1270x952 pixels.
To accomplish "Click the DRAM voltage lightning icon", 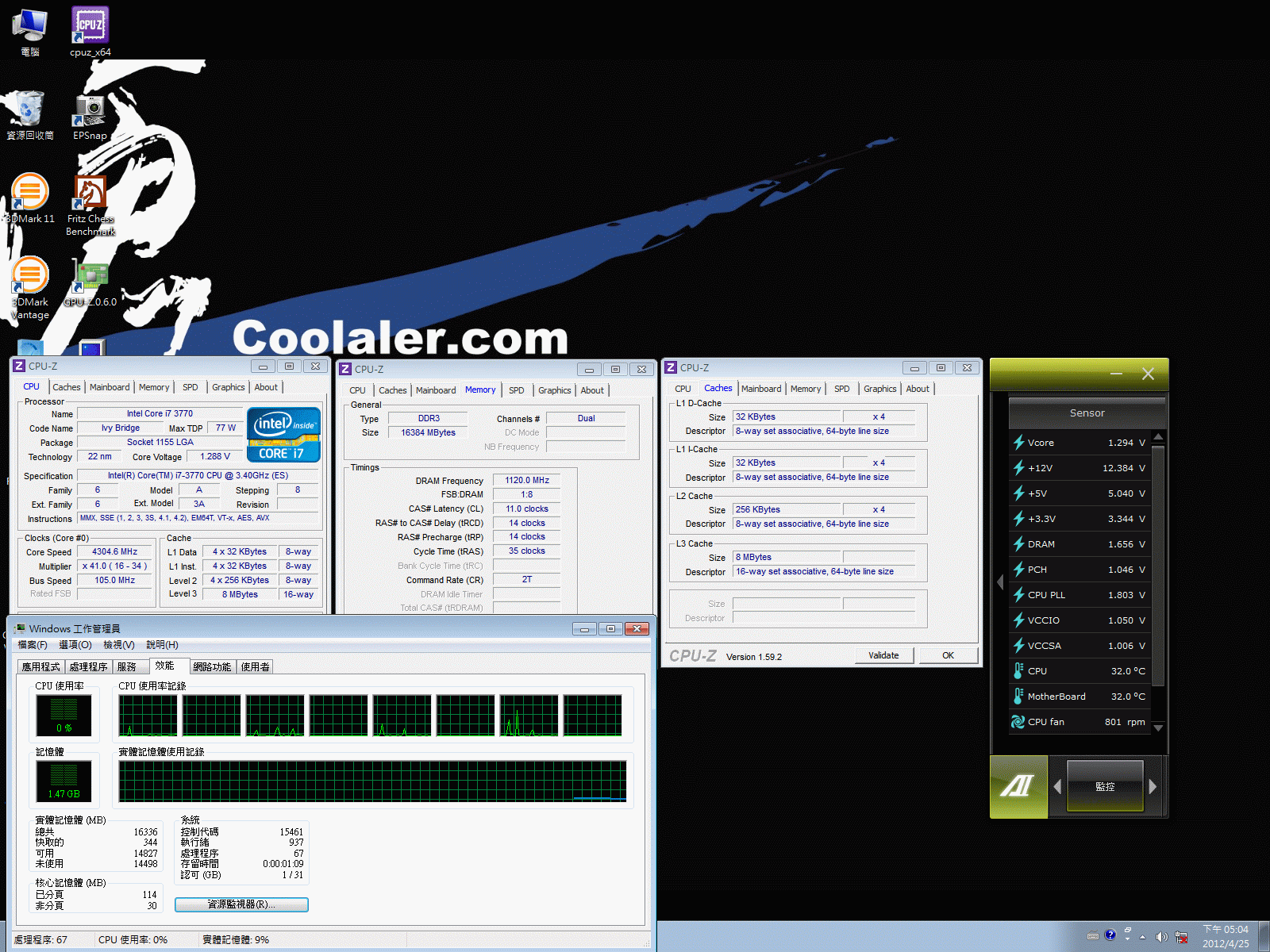I will tap(1018, 544).
